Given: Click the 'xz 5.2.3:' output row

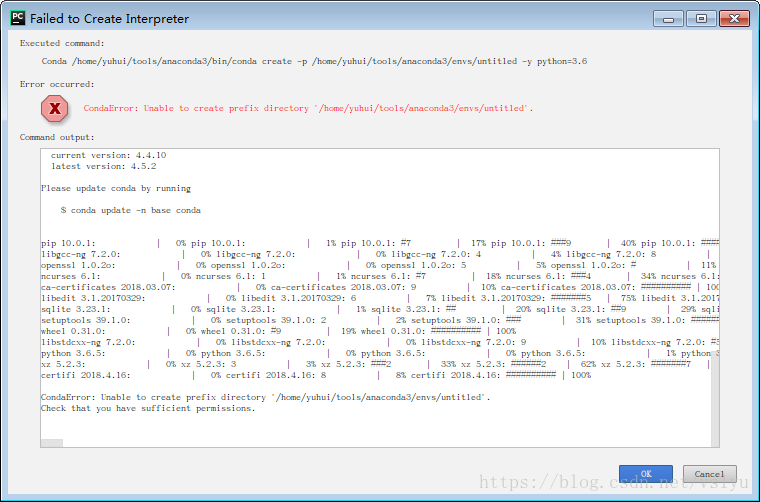Looking at the screenshot, I should tap(376, 364).
